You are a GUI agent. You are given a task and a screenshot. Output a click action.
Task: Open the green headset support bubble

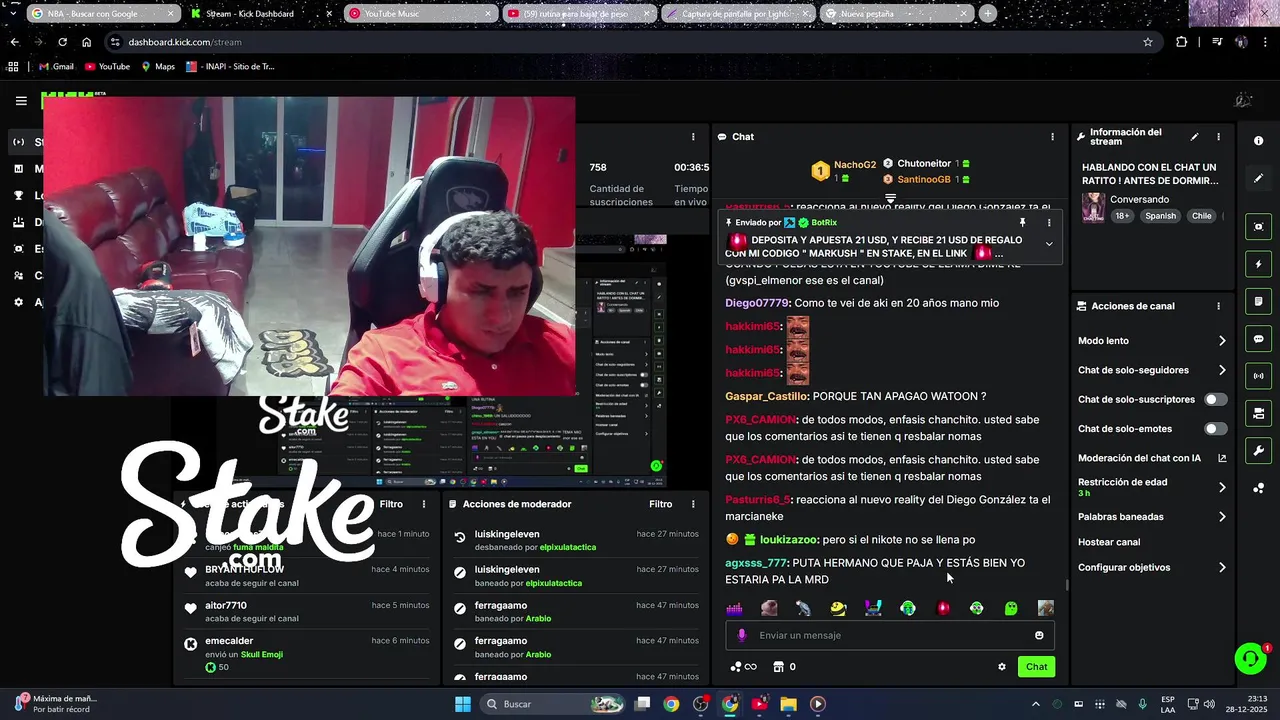(x=1250, y=658)
